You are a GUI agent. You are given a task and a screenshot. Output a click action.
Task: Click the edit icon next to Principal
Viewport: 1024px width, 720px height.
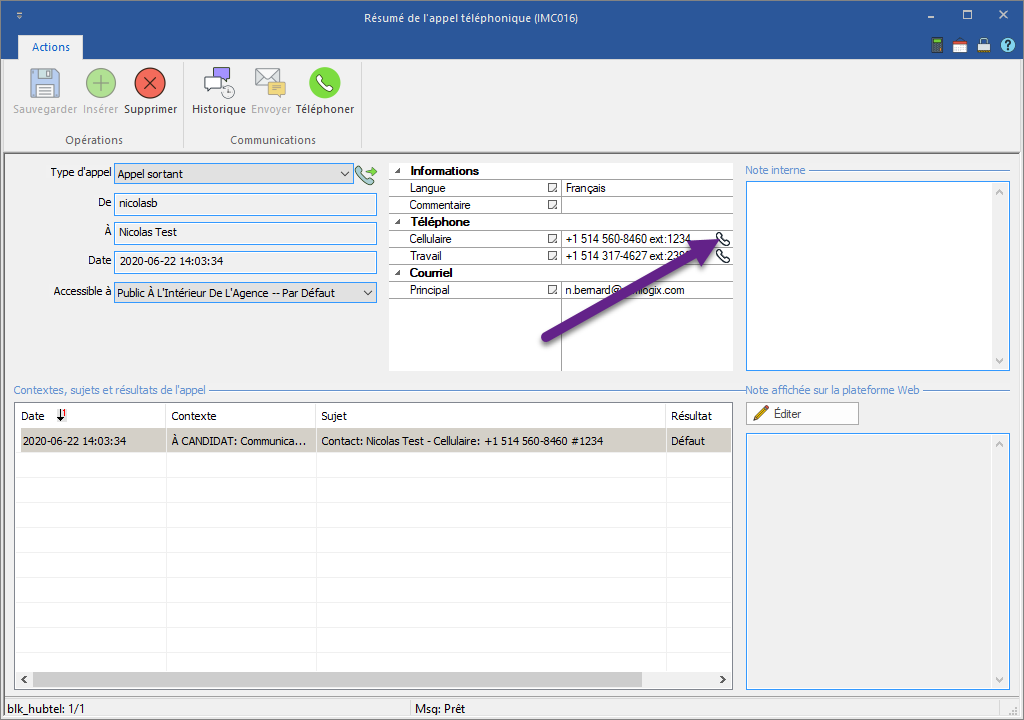pos(552,289)
